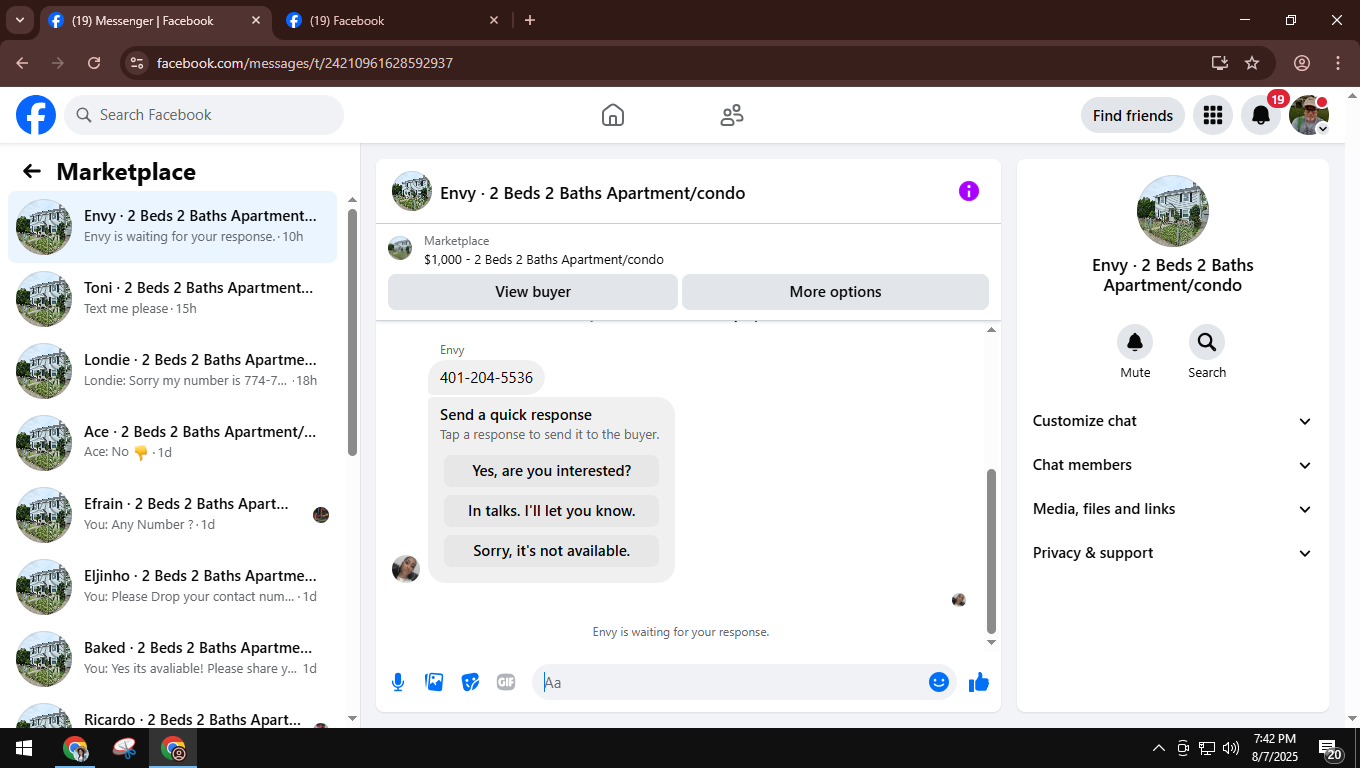Click the Search Facebook input field
This screenshot has width=1360, height=768.
click(204, 115)
